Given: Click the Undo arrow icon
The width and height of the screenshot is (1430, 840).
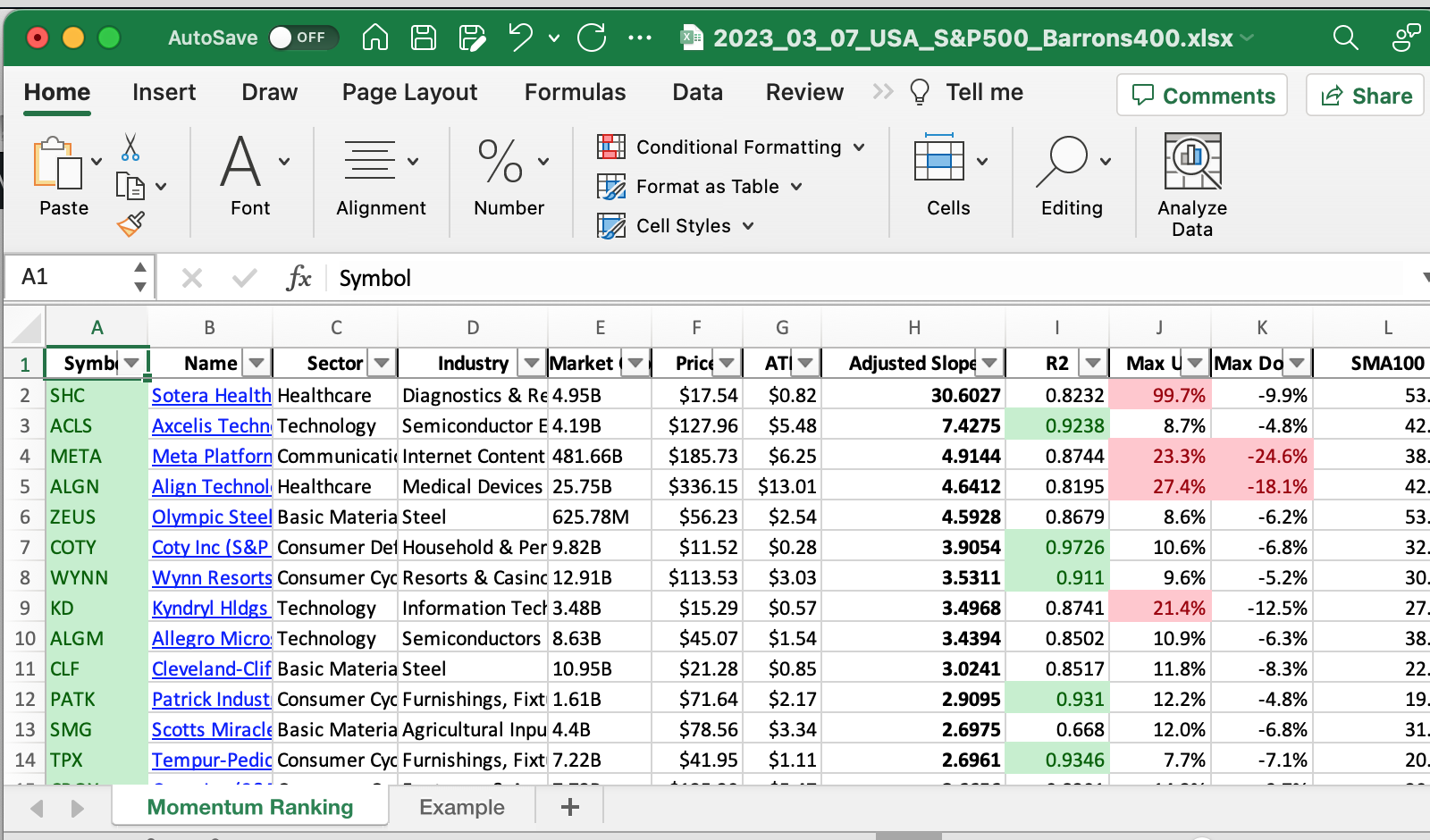Looking at the screenshot, I should (519, 38).
